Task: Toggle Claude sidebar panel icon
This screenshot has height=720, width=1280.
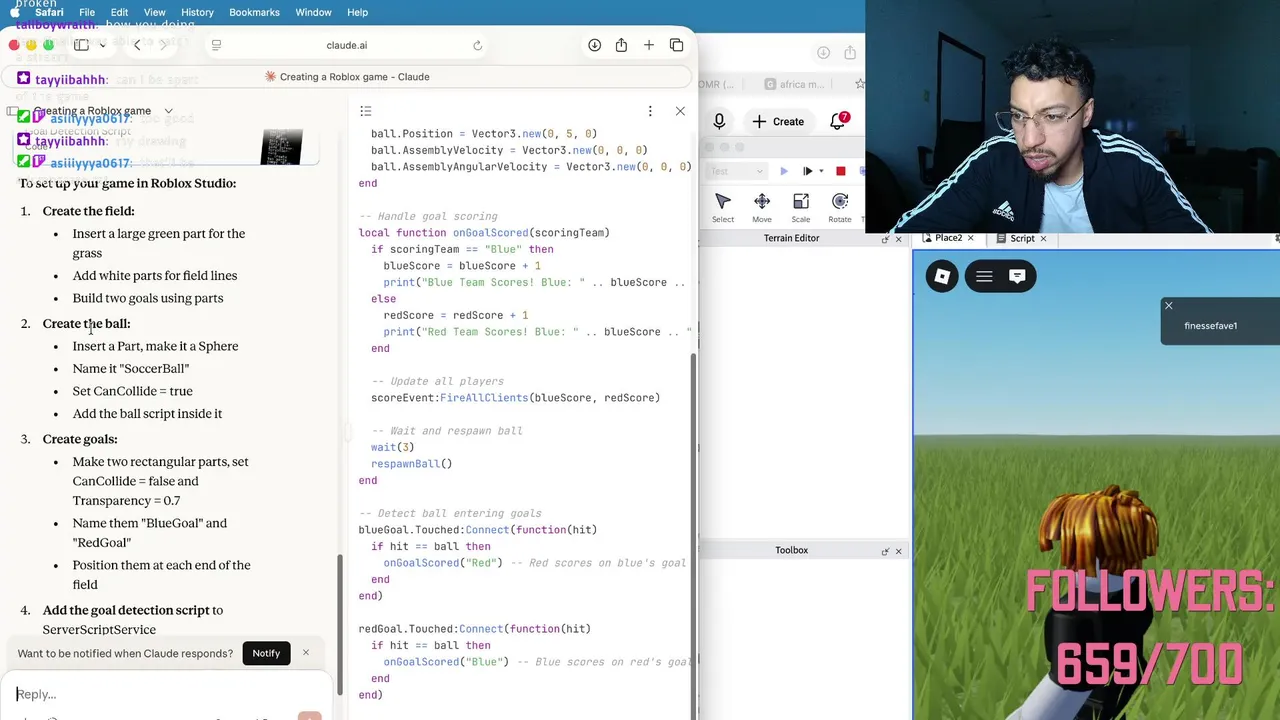Action: [14, 111]
